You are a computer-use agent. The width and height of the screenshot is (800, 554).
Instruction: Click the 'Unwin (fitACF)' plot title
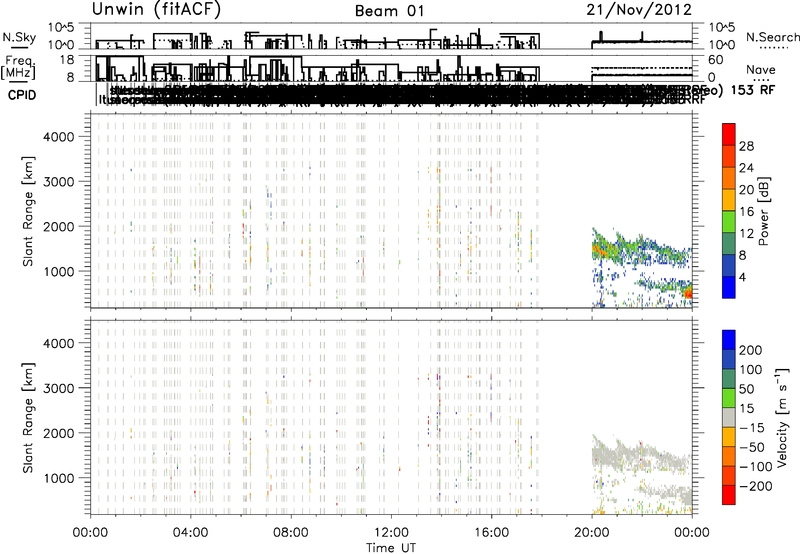click(156, 9)
